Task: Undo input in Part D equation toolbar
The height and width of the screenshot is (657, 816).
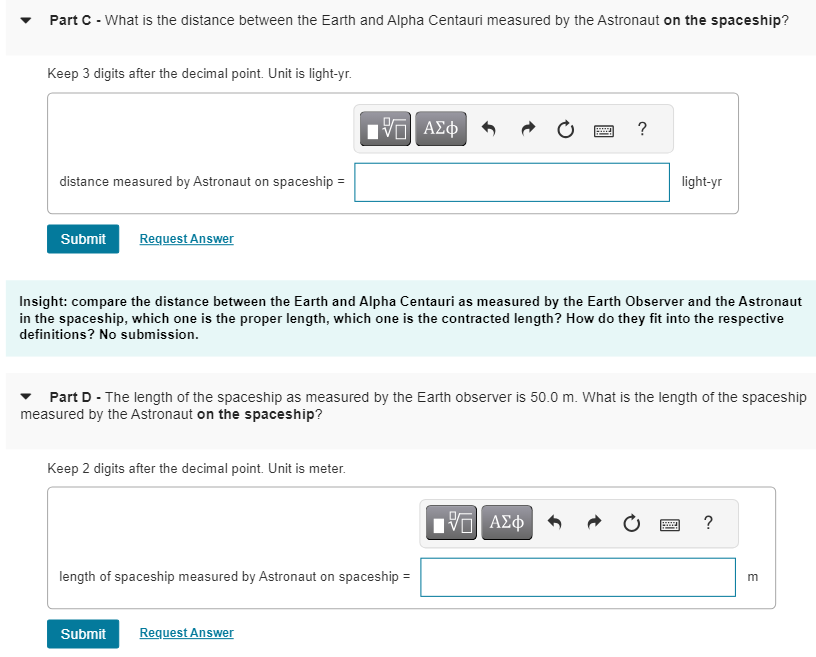Action: coord(555,522)
